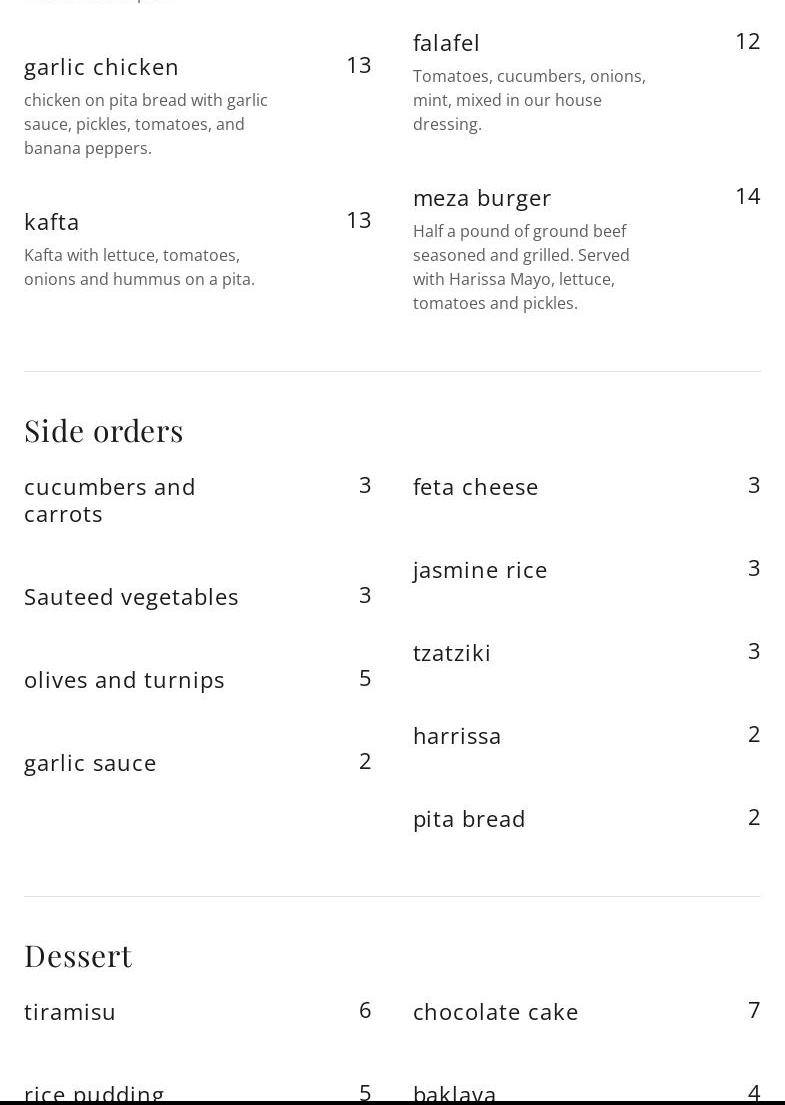Choose the tiramisu dessert
This screenshot has height=1105, width=785.
70,1012
